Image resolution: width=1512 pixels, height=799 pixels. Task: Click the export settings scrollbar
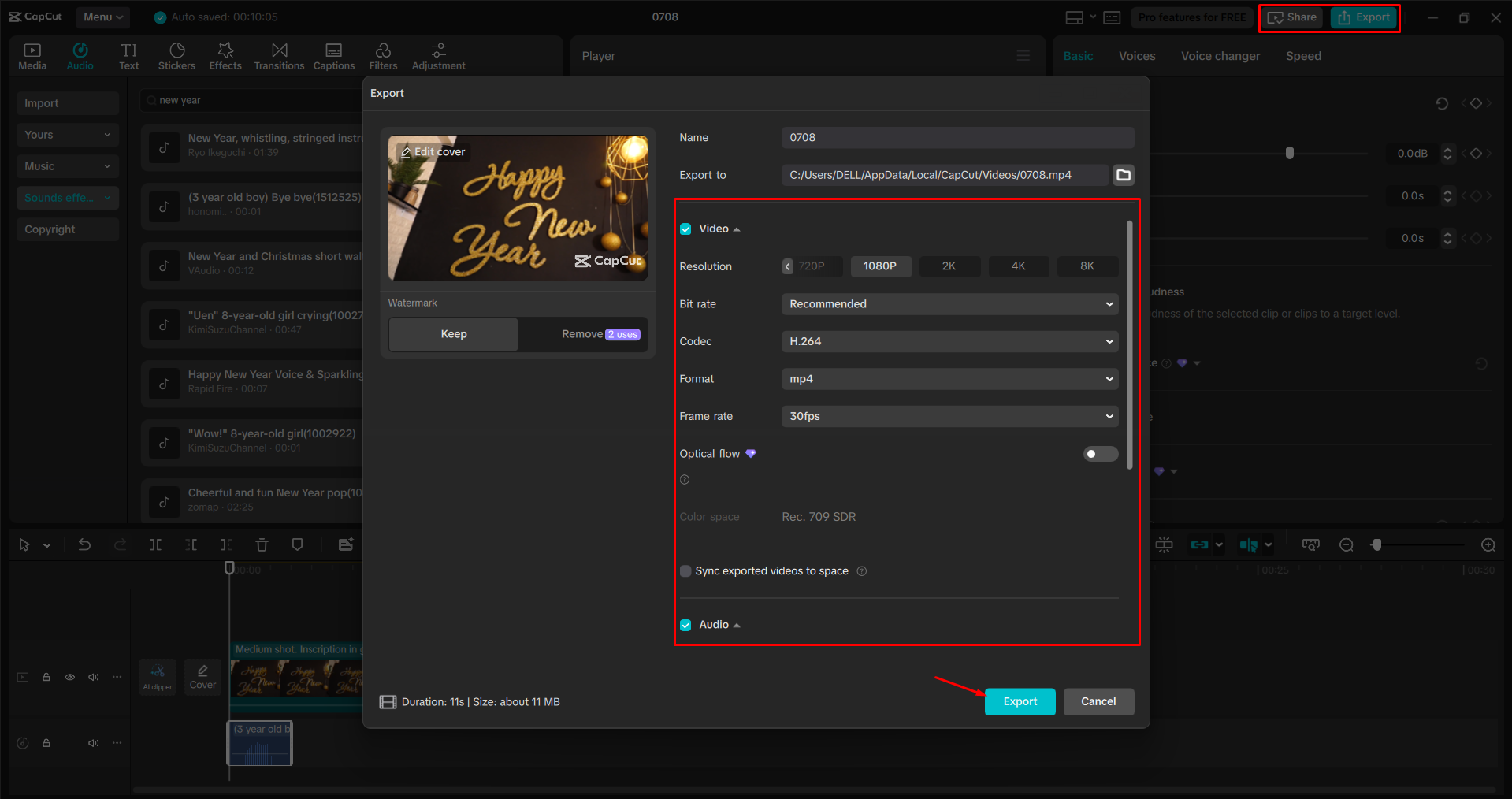click(1129, 345)
